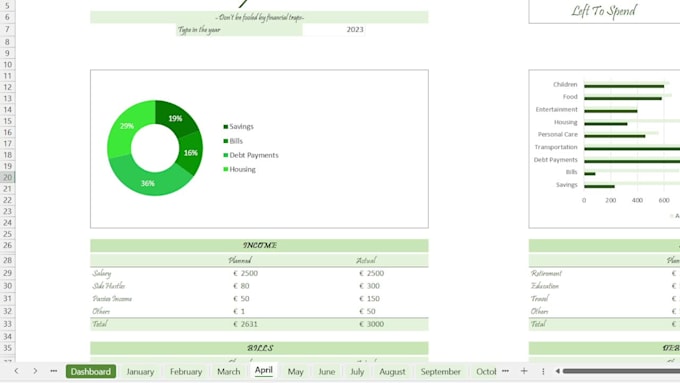
Task: Select the 16% donut chart segment
Action: 190,153
